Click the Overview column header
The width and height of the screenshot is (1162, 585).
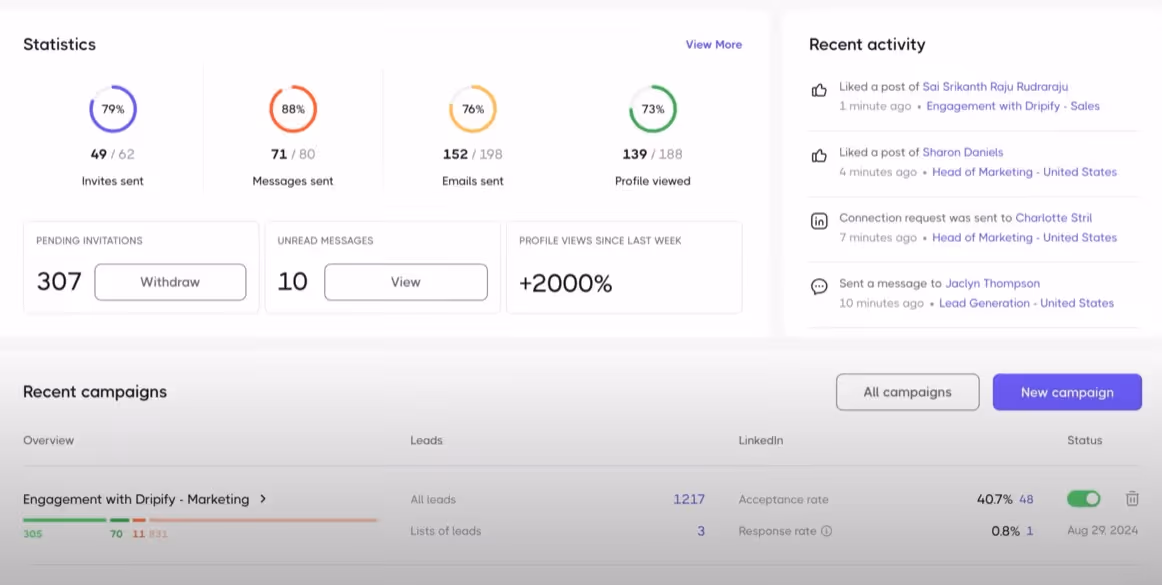[x=49, y=440]
